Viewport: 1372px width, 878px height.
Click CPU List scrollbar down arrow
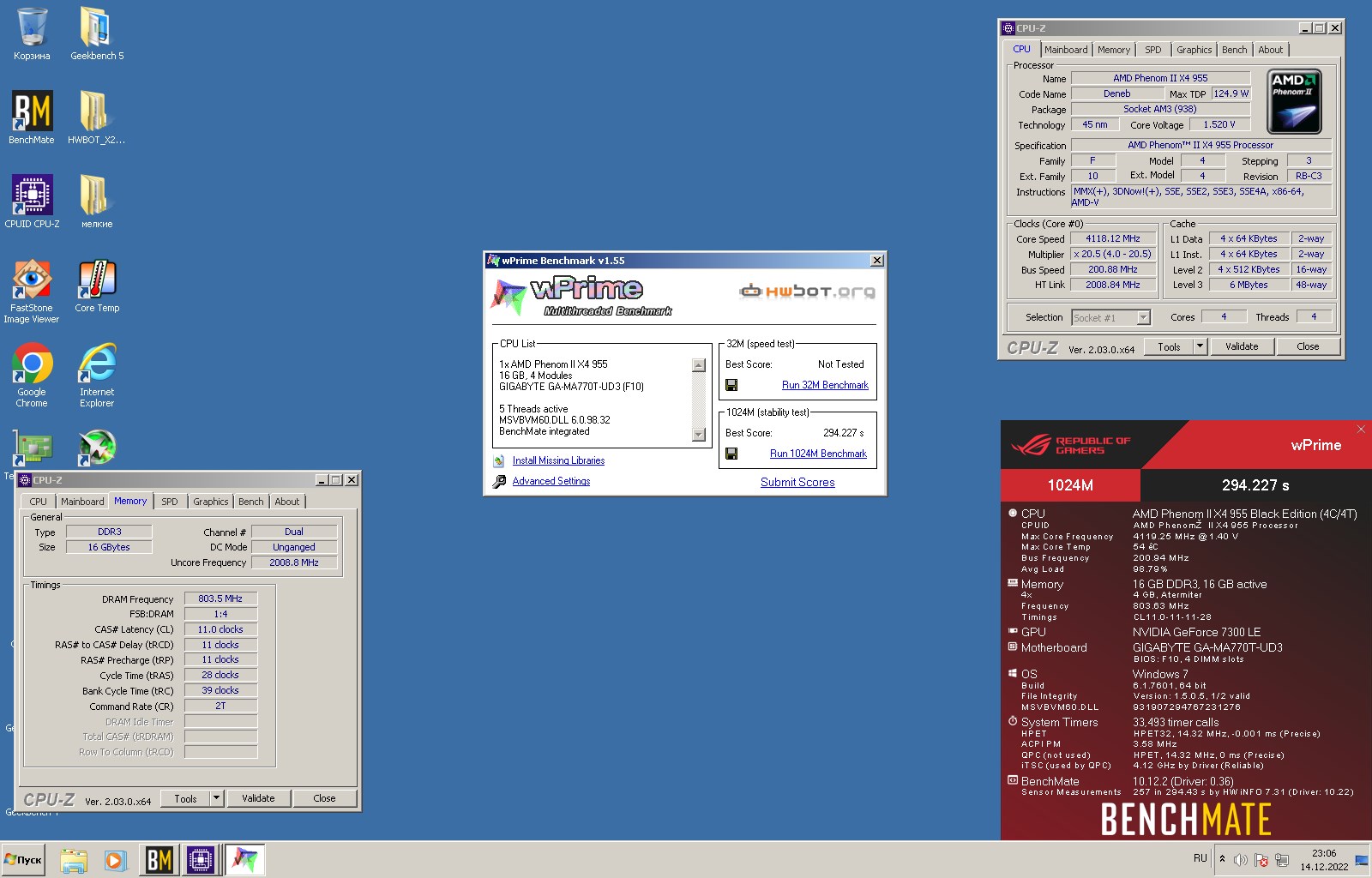click(699, 435)
